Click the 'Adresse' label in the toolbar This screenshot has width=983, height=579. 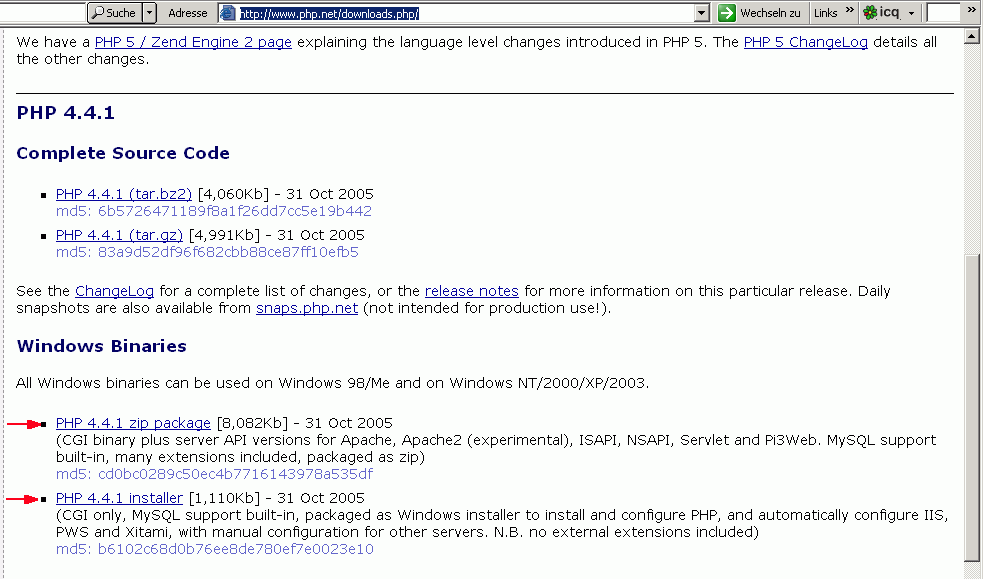coord(187,13)
